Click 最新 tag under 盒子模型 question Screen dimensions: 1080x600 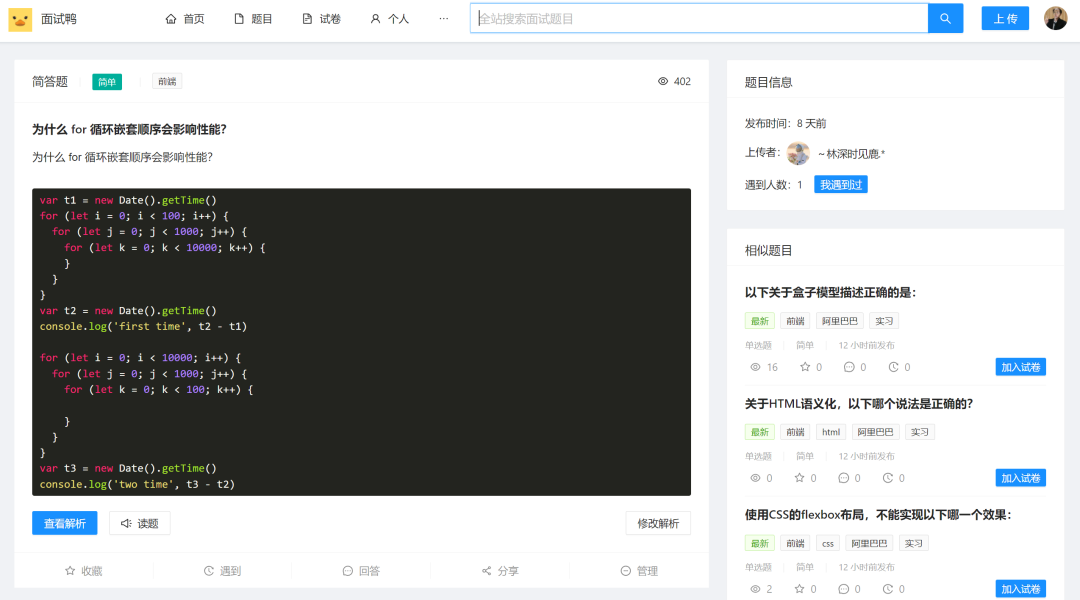760,321
